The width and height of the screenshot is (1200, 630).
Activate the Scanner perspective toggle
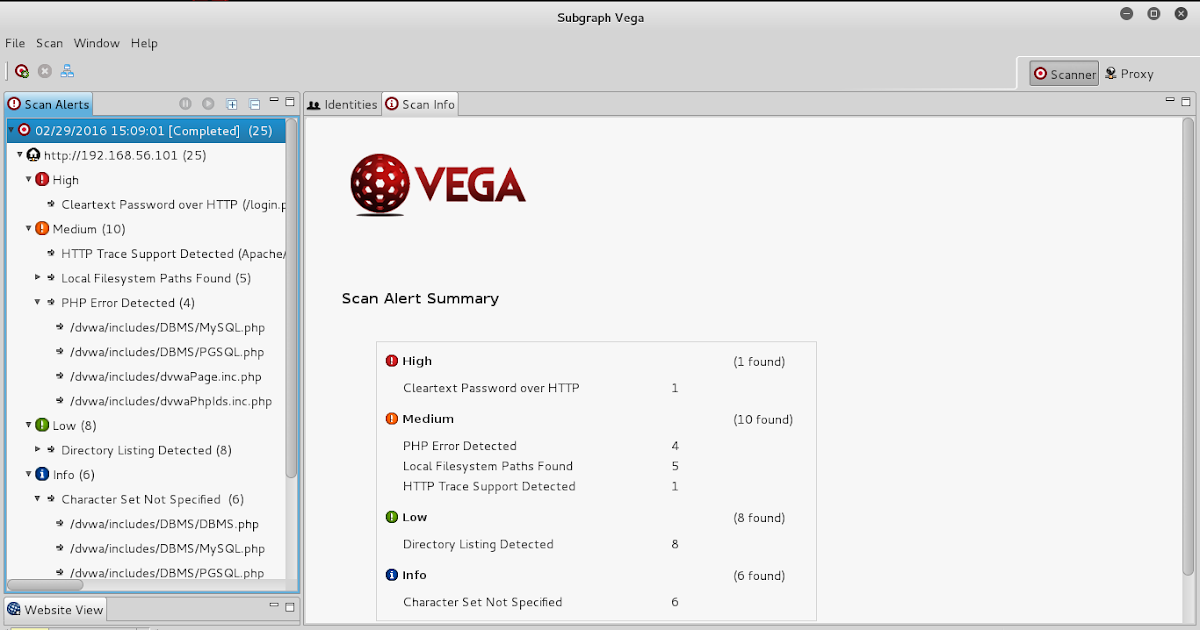1063,73
